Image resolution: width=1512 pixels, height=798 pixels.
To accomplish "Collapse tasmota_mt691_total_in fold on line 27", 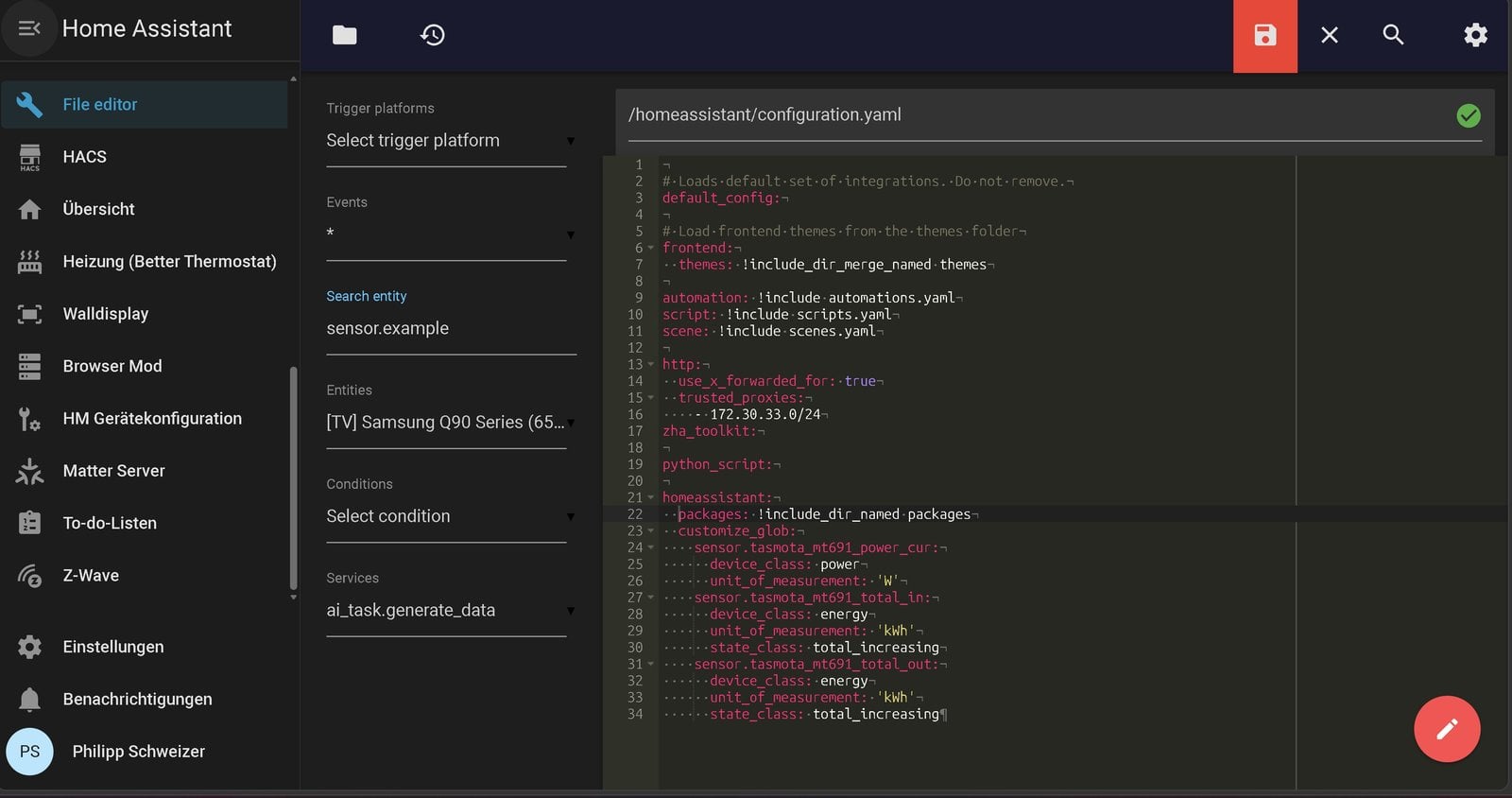I will (651, 598).
